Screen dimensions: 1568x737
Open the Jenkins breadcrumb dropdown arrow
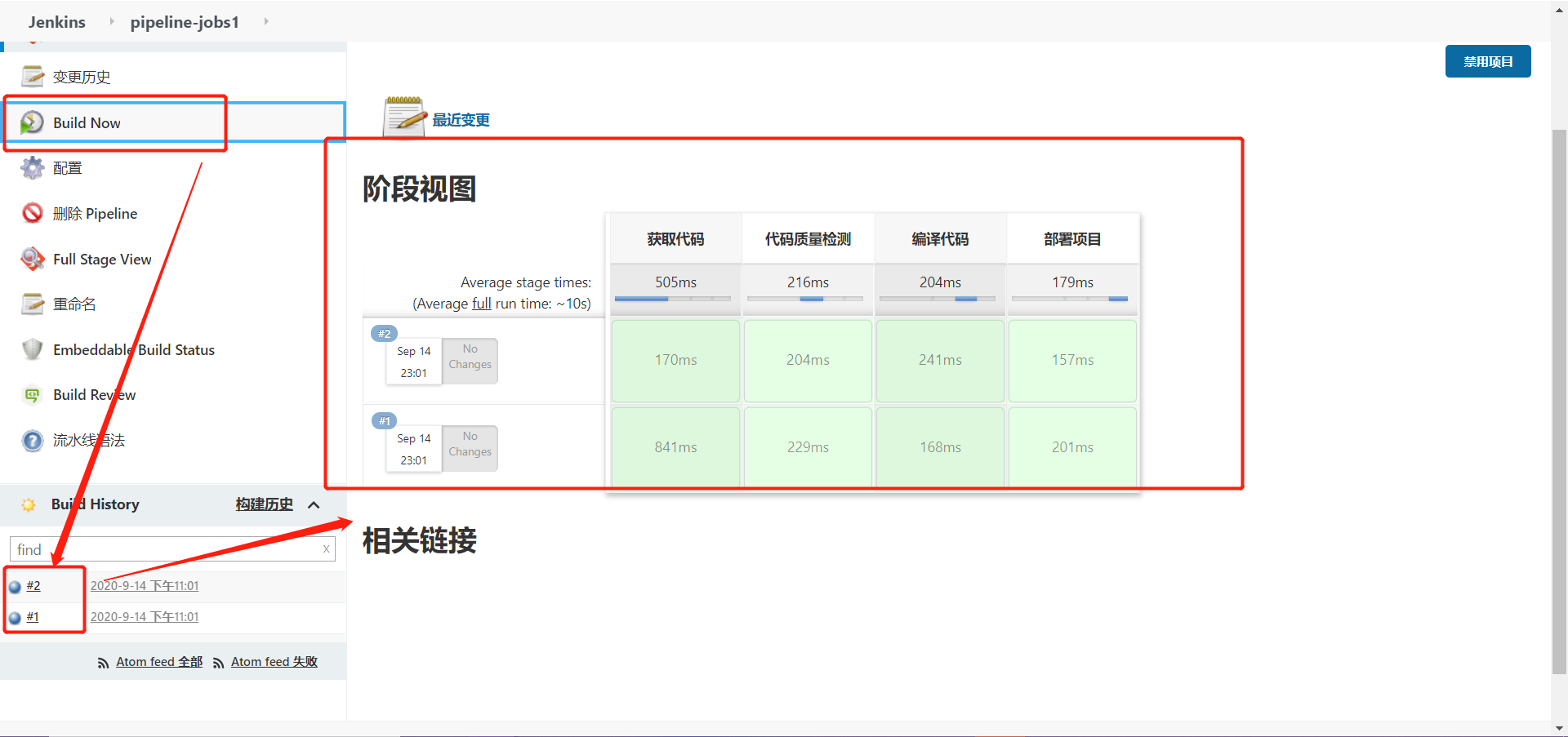pyautogui.click(x=112, y=21)
